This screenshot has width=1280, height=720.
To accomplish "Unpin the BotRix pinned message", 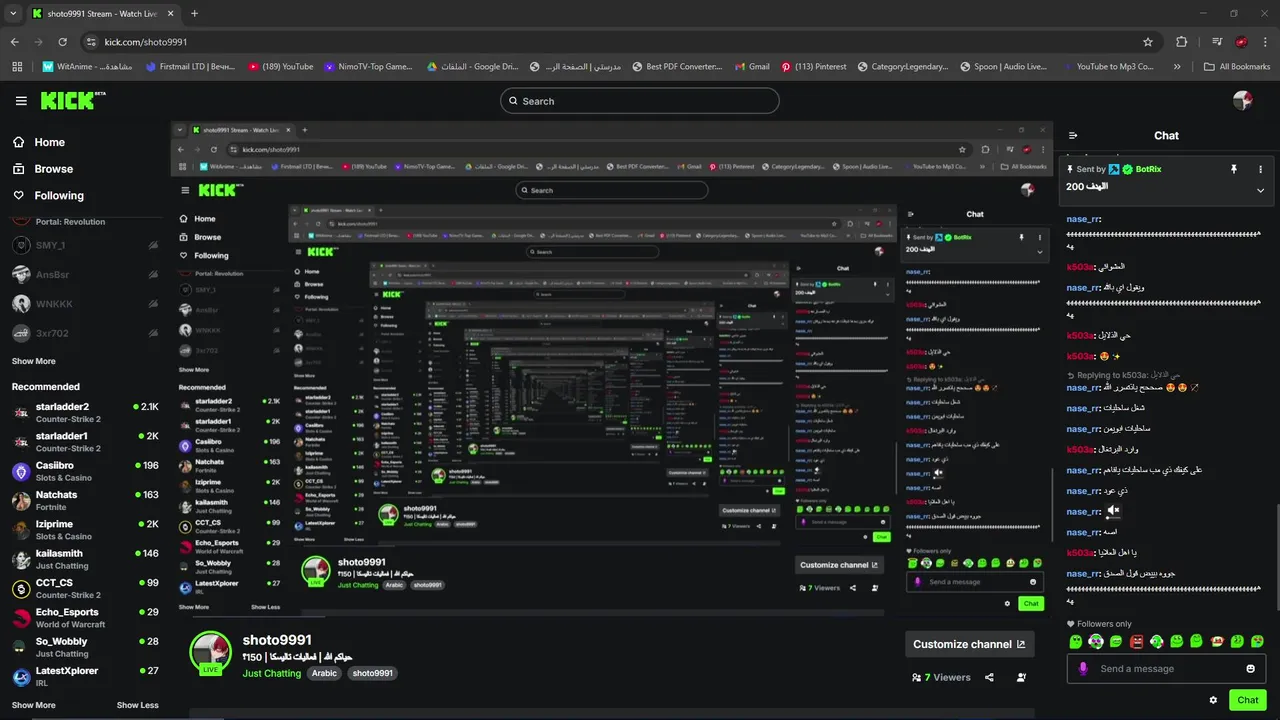I will pos(1234,170).
